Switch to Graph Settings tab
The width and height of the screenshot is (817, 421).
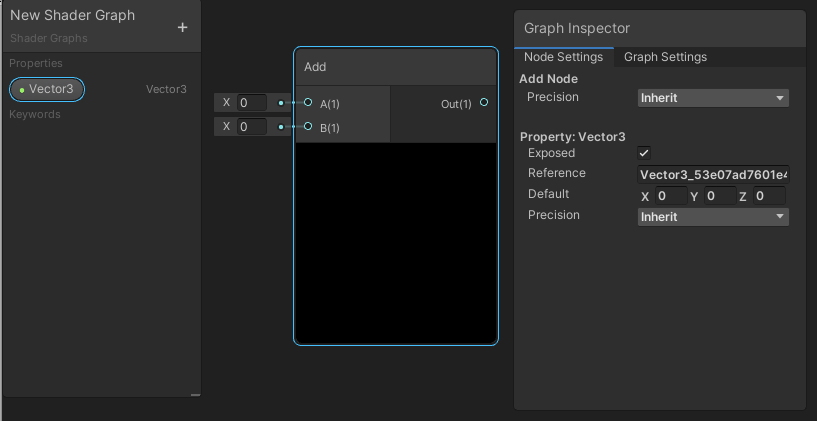(665, 57)
